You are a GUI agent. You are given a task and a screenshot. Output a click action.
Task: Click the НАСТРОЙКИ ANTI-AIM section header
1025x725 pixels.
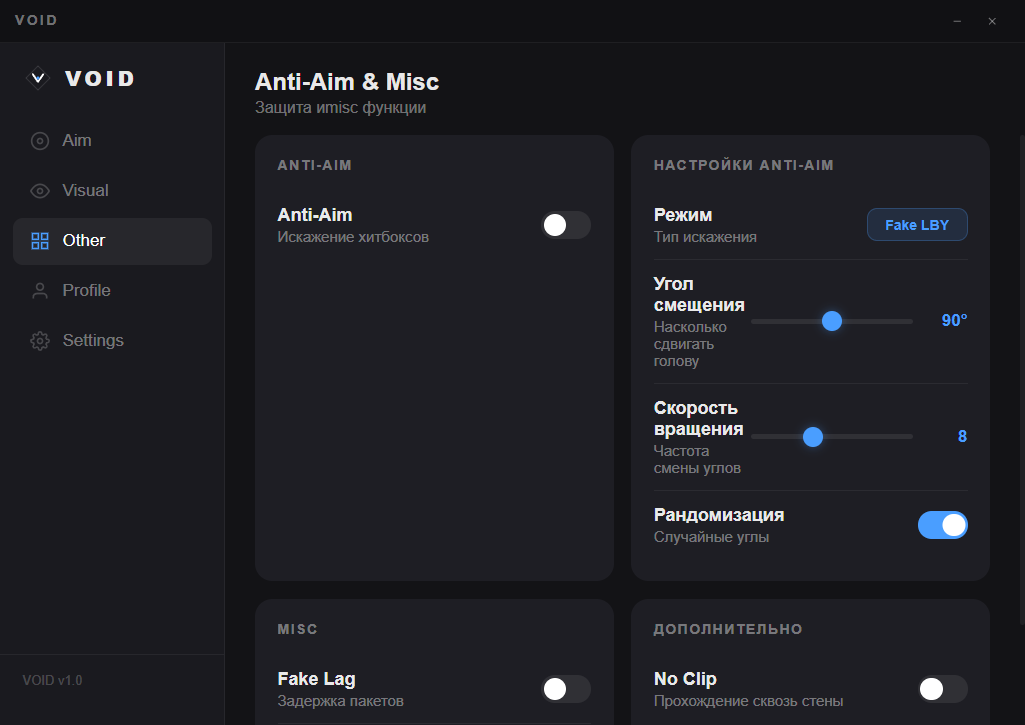tap(744, 165)
